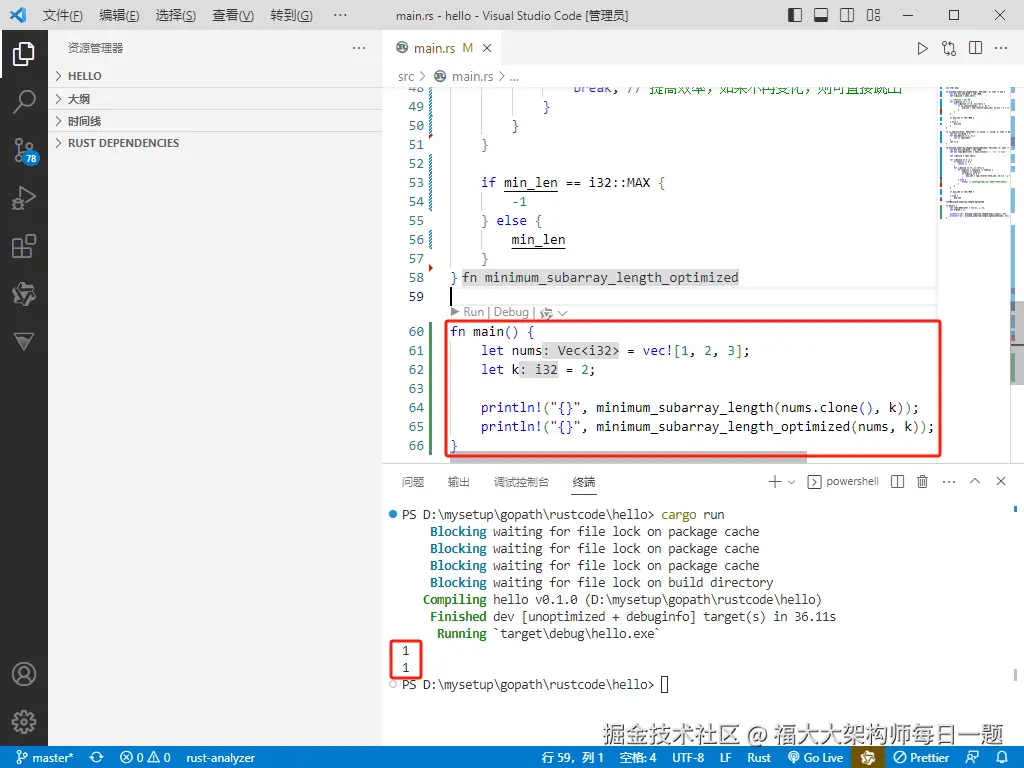Click Prettier status bar item
Image resolution: width=1024 pixels, height=768 pixels.
tap(921, 758)
